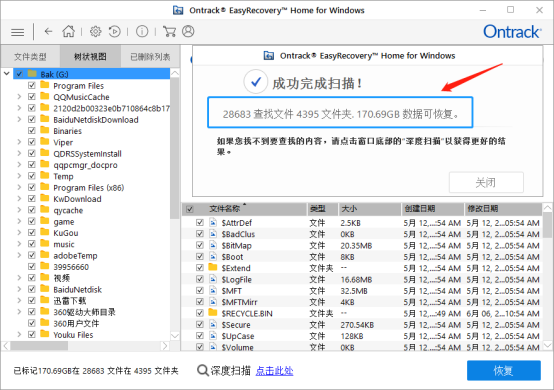
Task: Click the Bak (G:) drive folder icon
Action: 33,73
